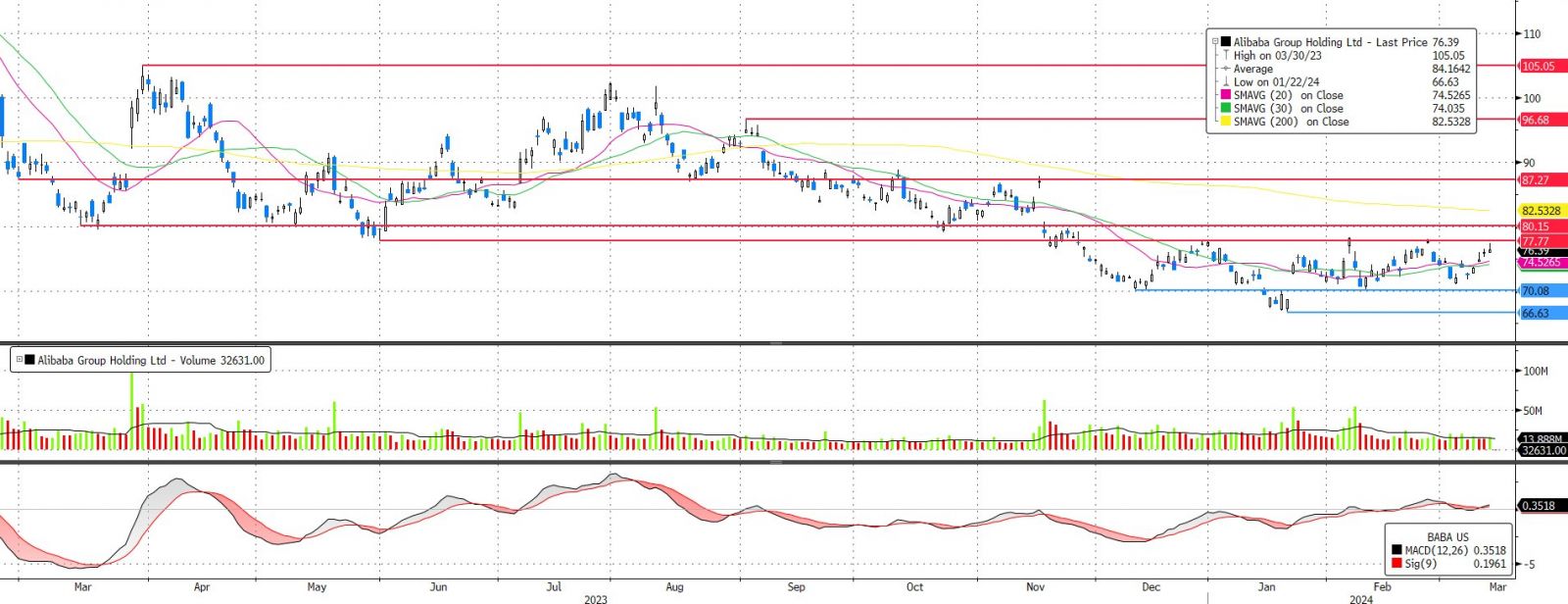Click the 100M volume axis label
The height and width of the screenshot is (604, 1568).
pyautogui.click(x=1535, y=371)
